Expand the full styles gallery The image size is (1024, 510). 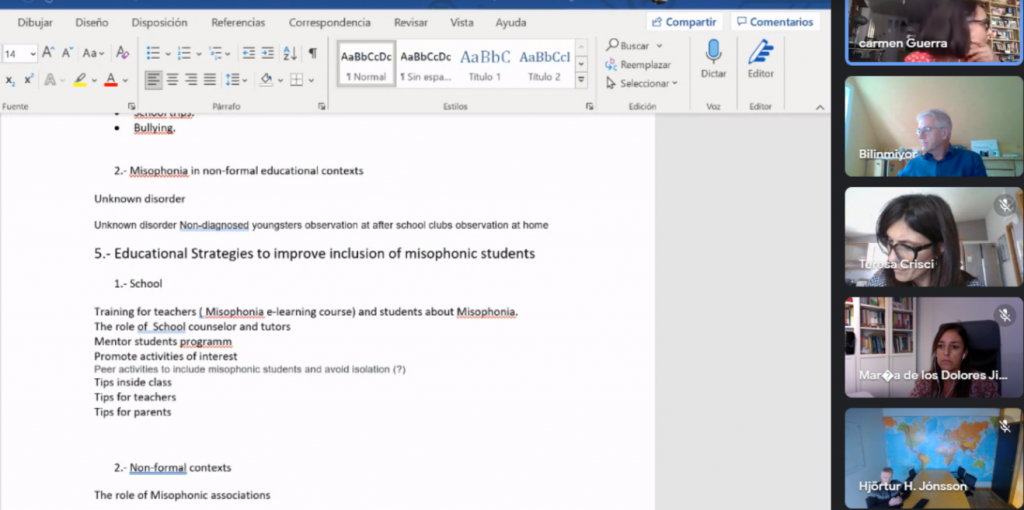coord(581,80)
